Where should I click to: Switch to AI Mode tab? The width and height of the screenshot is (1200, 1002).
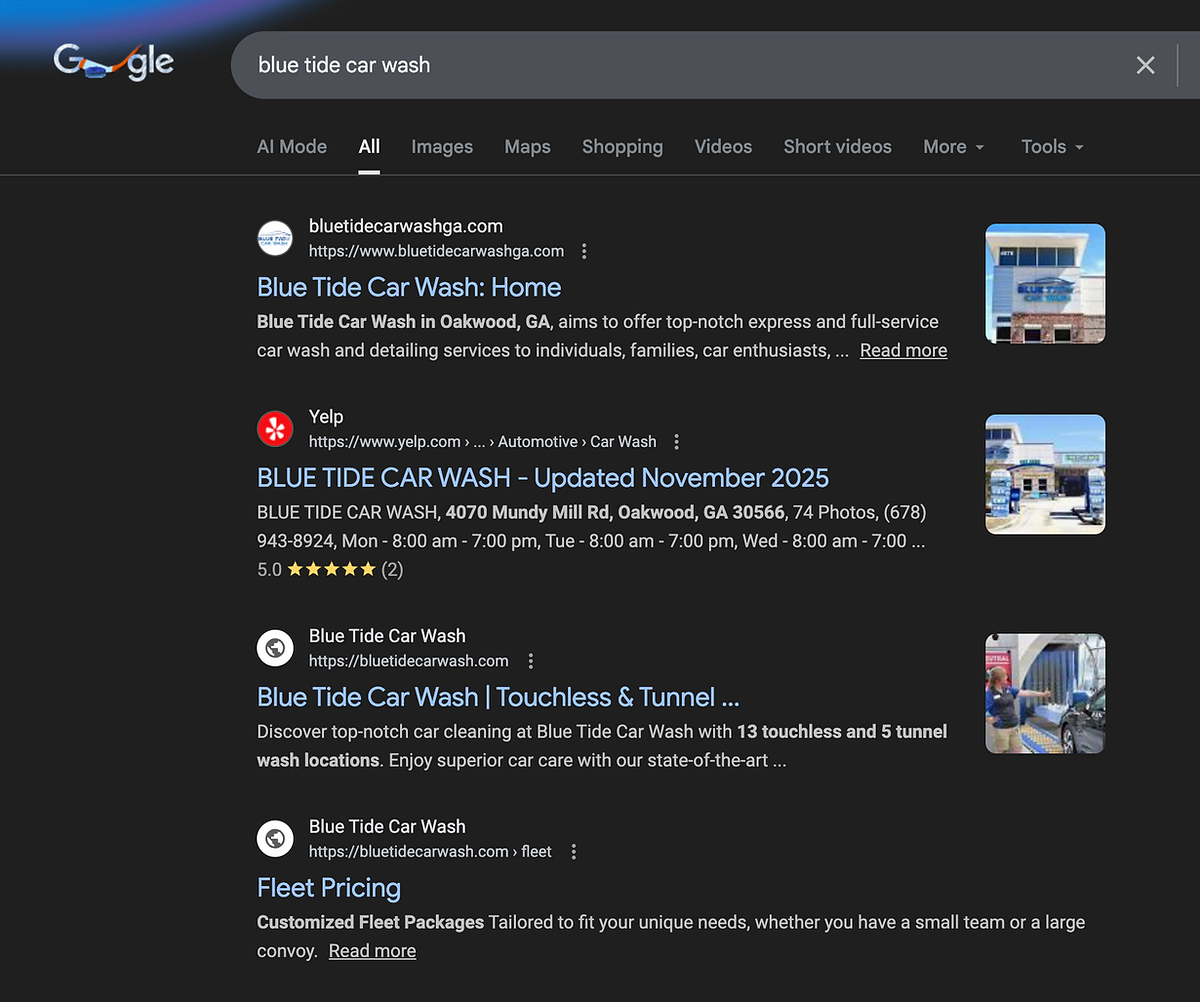(x=292, y=146)
